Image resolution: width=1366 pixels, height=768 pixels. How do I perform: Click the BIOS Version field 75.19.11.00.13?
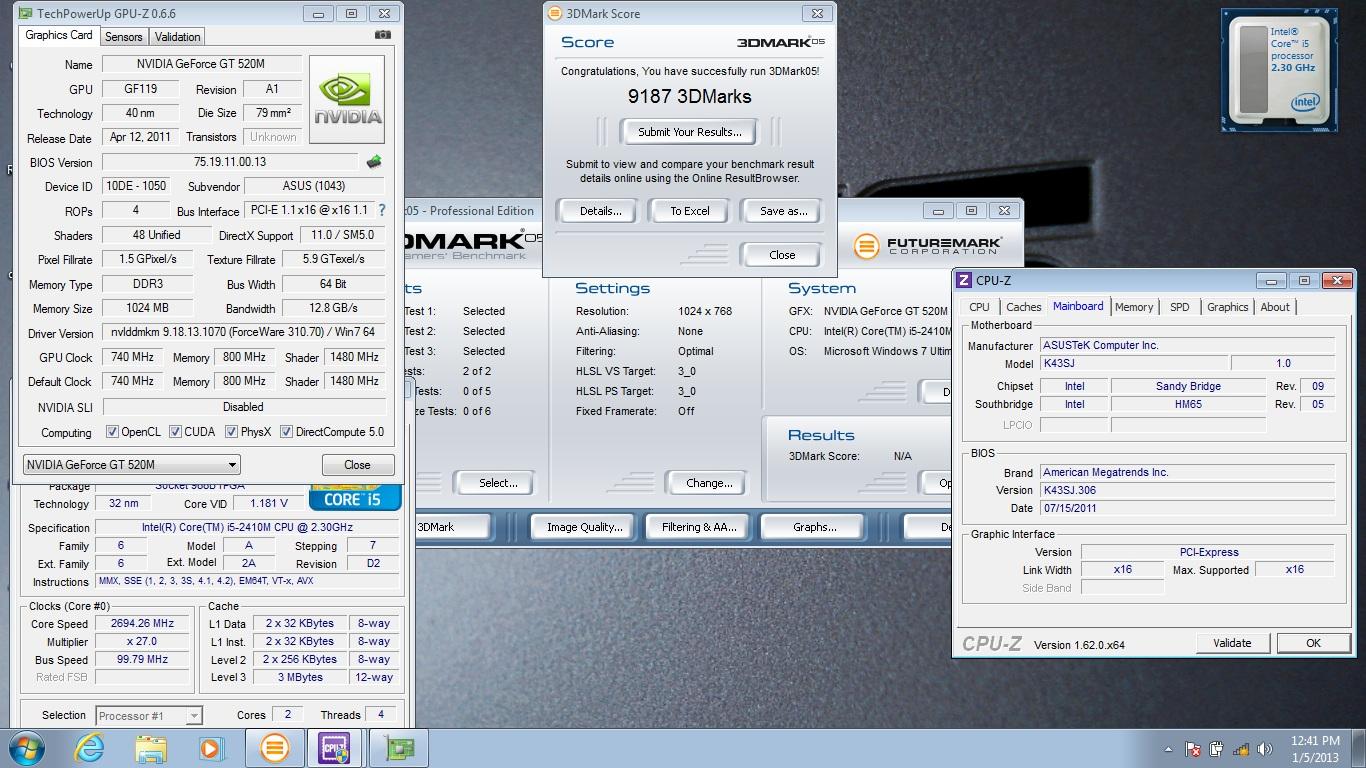pyautogui.click(x=230, y=162)
